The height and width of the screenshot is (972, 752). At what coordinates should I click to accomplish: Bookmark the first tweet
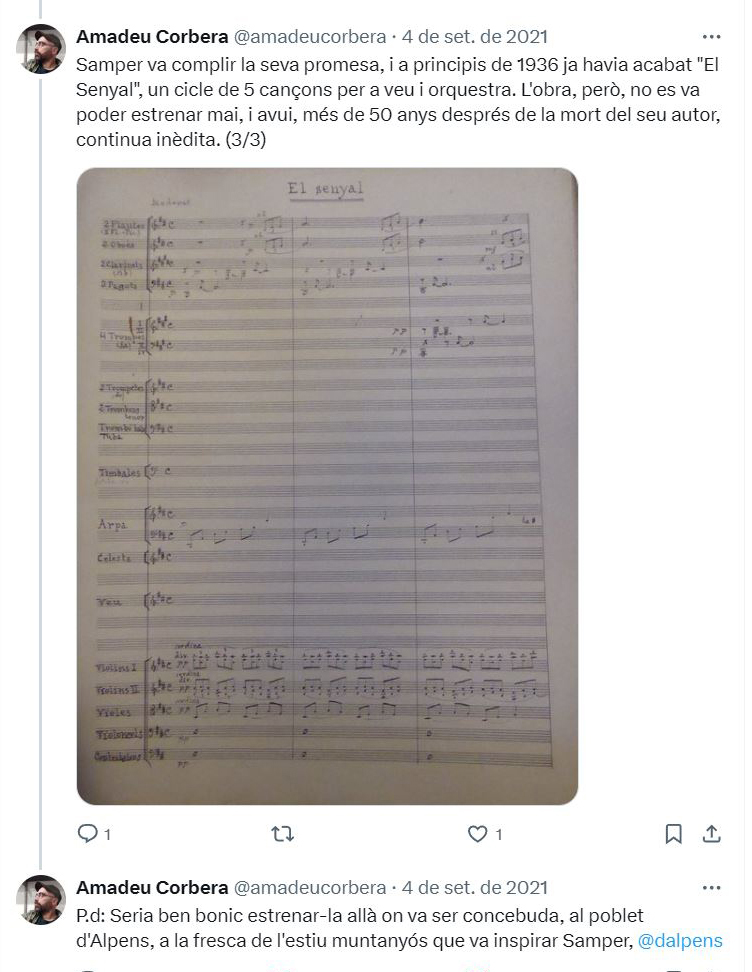673,834
